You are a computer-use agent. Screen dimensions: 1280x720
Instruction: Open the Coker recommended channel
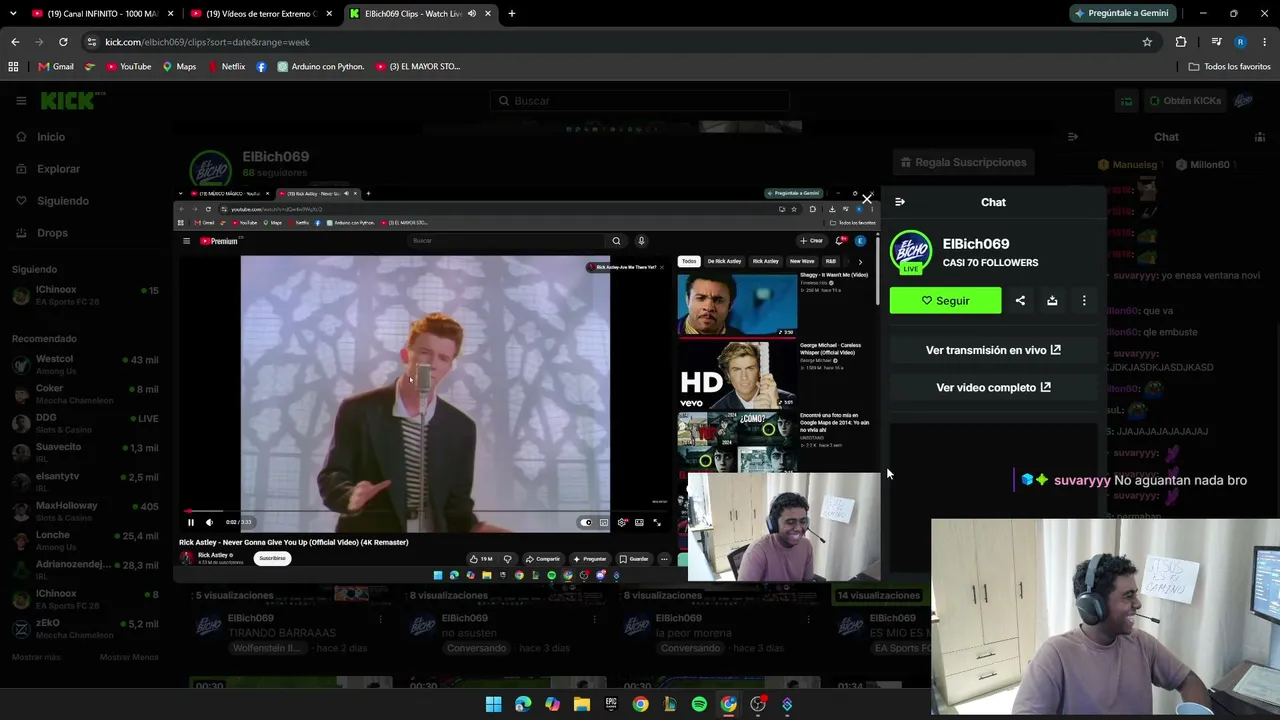(85, 394)
